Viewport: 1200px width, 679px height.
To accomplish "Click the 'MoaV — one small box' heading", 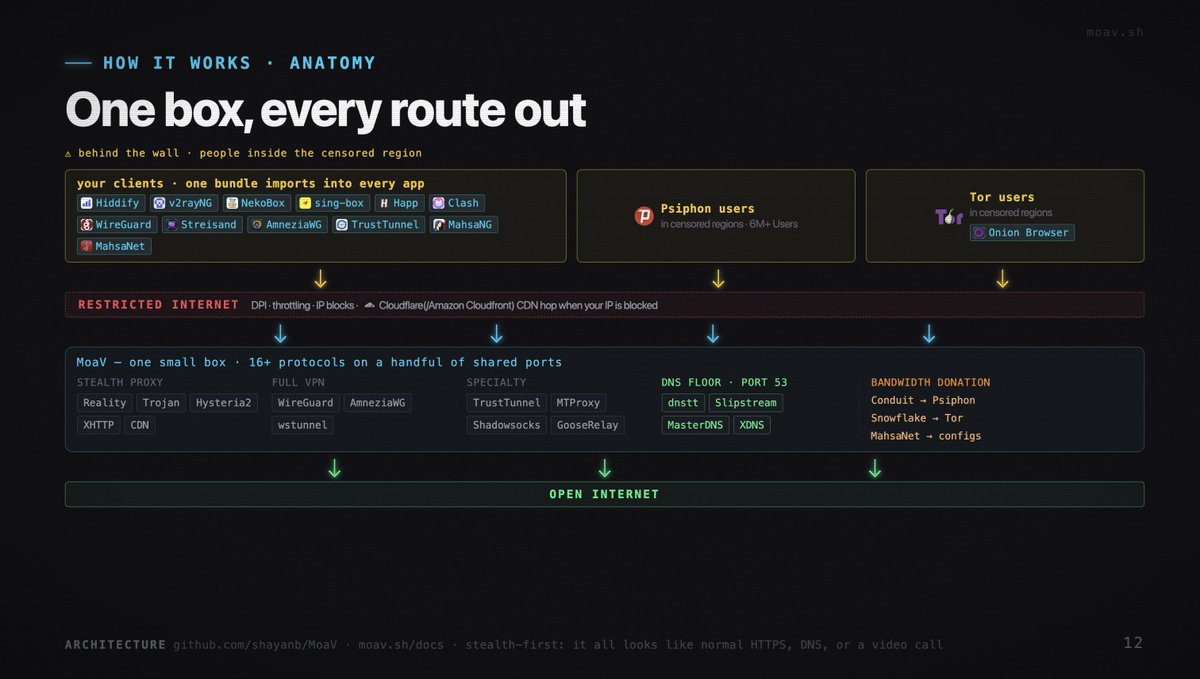I will coord(319,362).
